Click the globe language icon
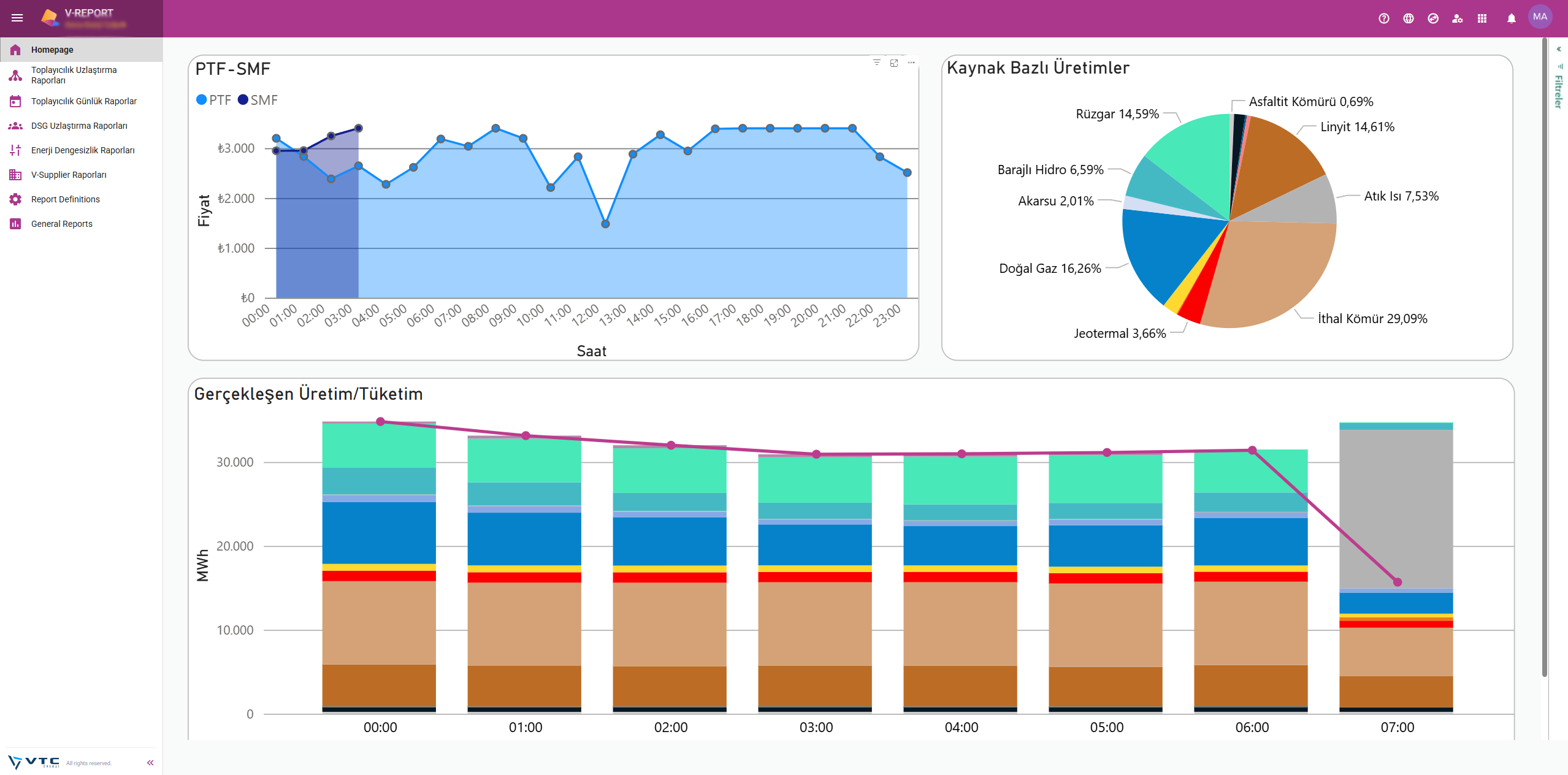Screen dimensions: 1568x775 (1408, 18)
